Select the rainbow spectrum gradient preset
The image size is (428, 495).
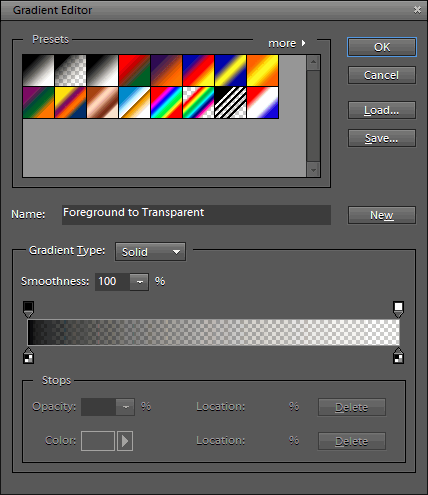[x=166, y=103]
